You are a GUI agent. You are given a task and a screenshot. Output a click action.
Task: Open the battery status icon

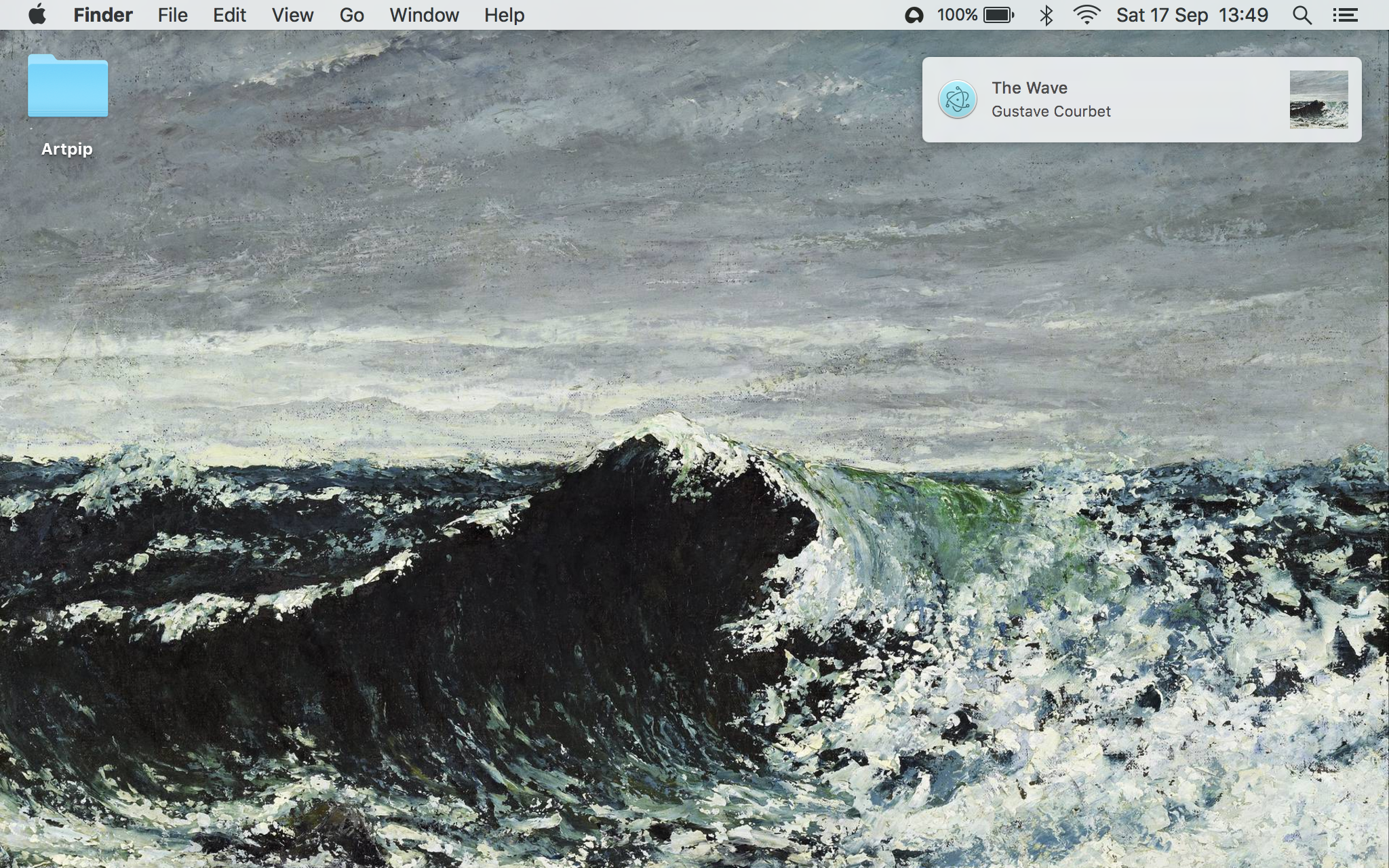tap(998, 15)
